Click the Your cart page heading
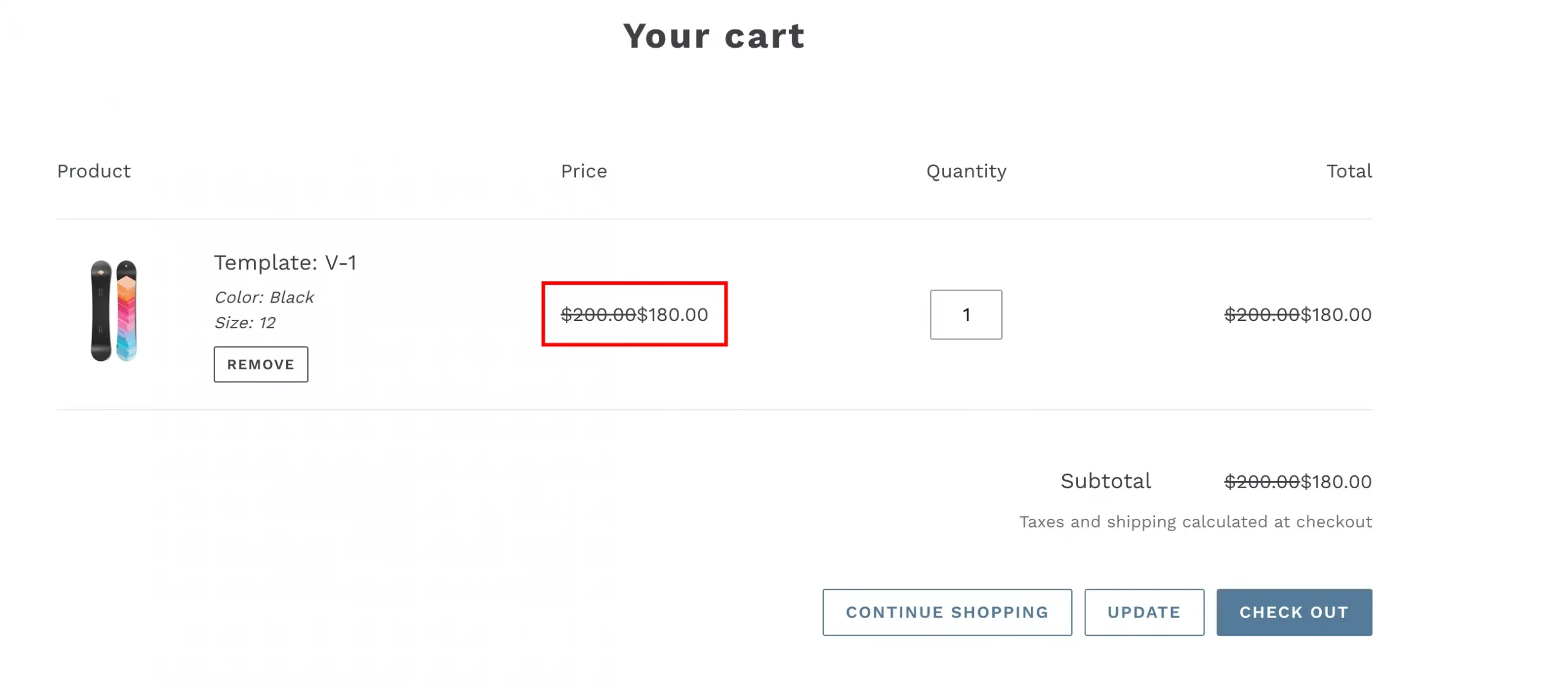 [x=714, y=36]
